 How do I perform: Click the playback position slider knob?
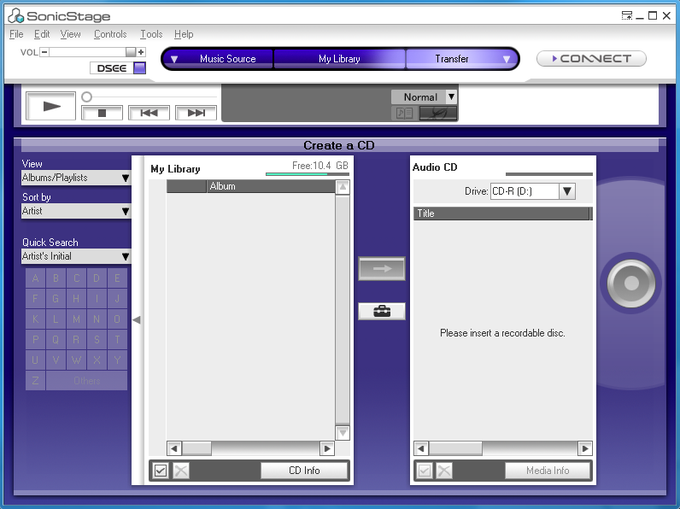coord(87,97)
